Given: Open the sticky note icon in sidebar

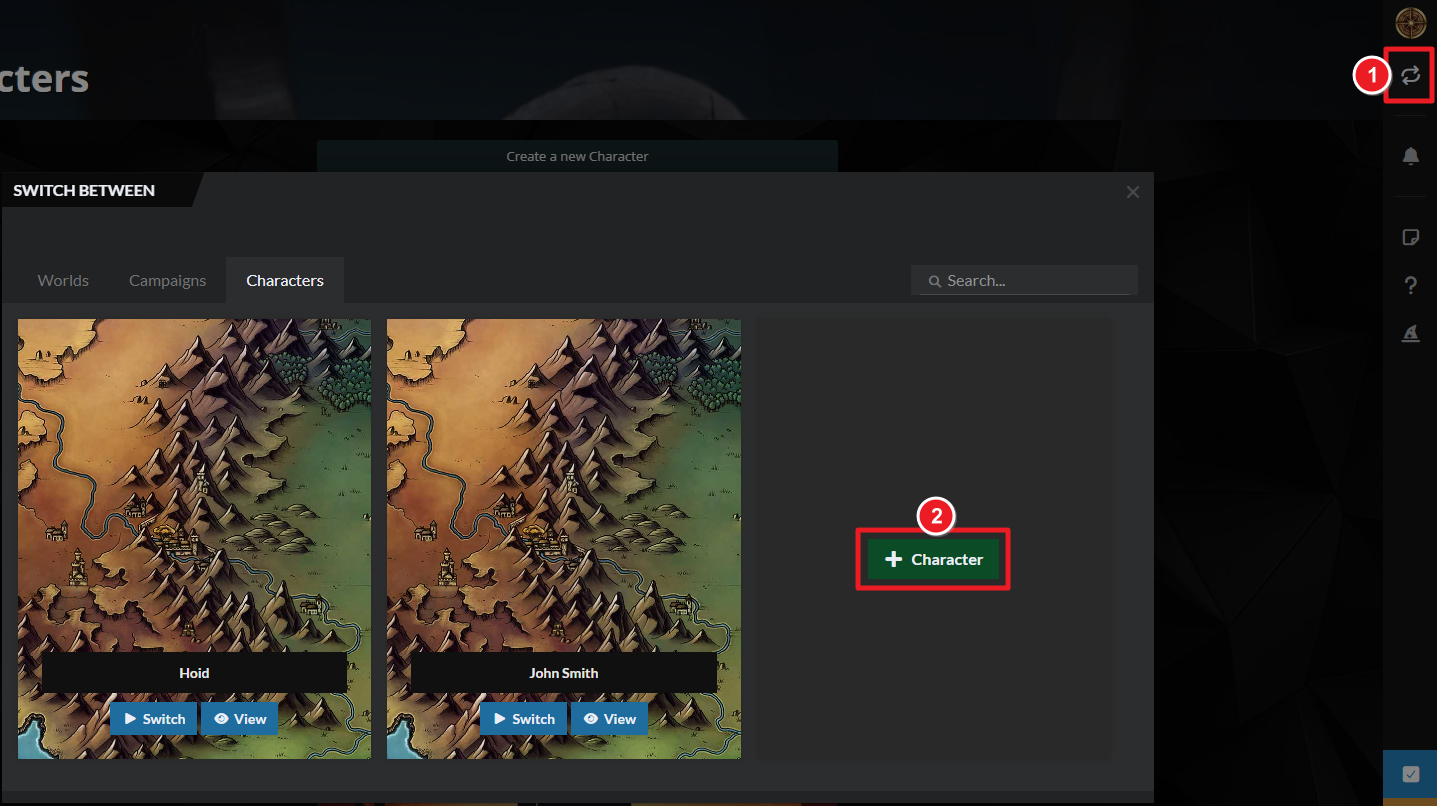Looking at the screenshot, I should (1410, 237).
